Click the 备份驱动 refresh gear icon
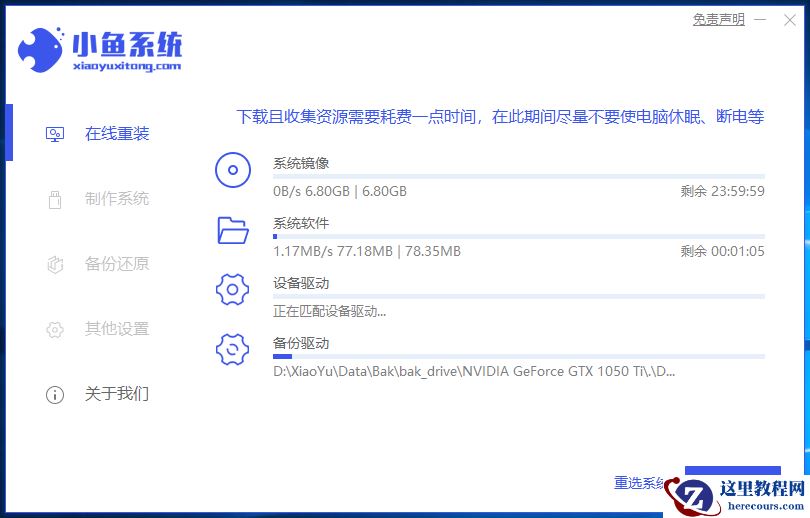810x518 pixels. [232, 350]
